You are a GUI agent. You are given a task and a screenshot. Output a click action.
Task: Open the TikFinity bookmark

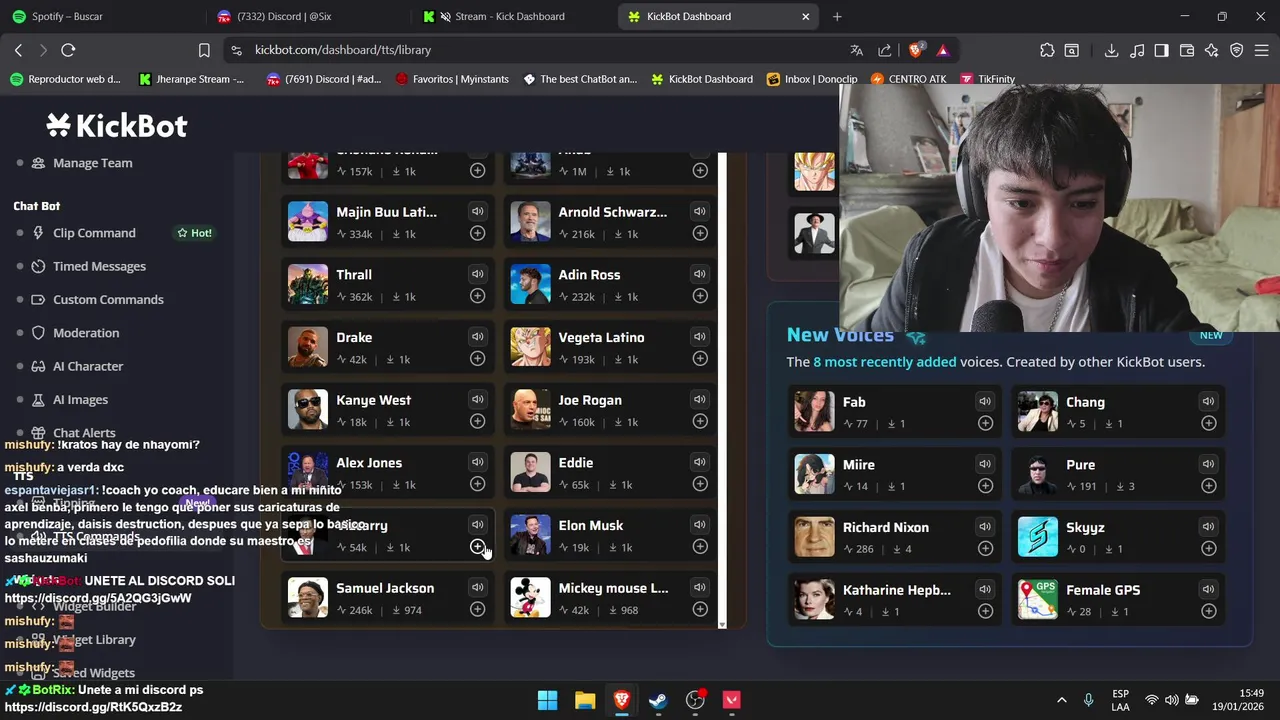click(x=988, y=79)
